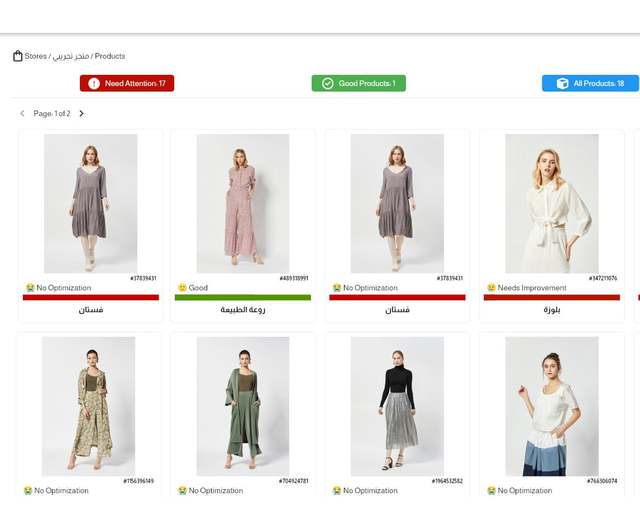The width and height of the screenshot is (640, 506).
Task: Click the previous page left chevron
Action: (22, 113)
